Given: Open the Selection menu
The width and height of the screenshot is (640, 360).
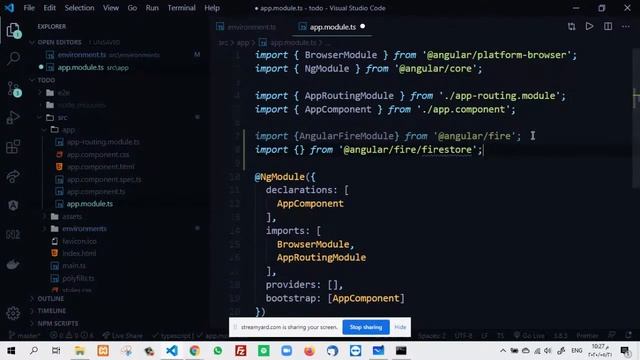Looking at the screenshot, I should point(79,8).
